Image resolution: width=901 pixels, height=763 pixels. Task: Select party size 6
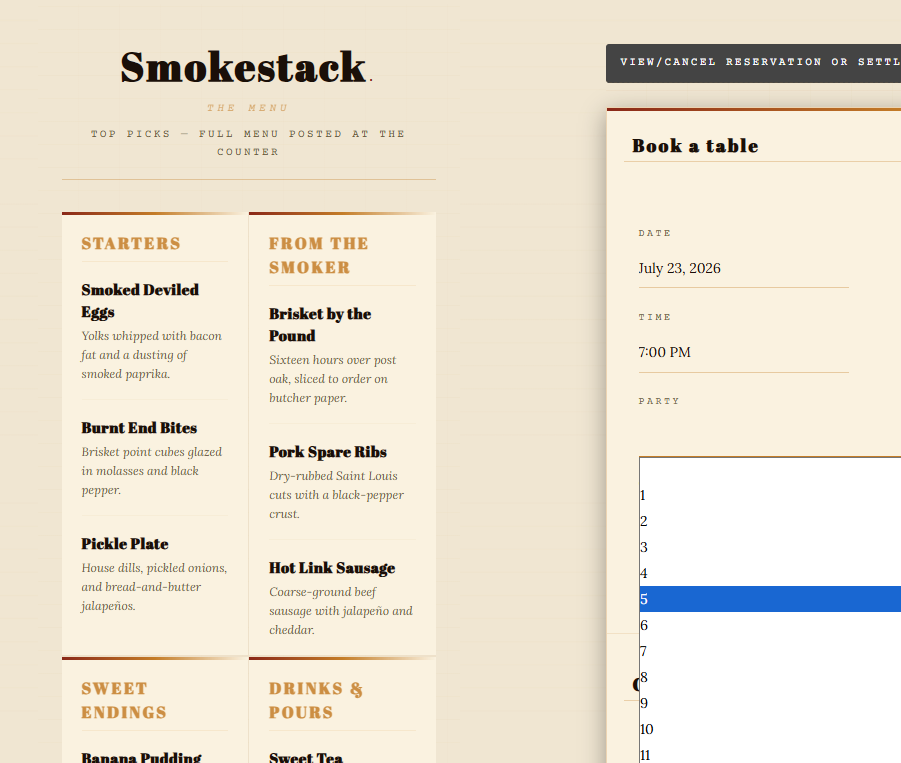click(770, 625)
